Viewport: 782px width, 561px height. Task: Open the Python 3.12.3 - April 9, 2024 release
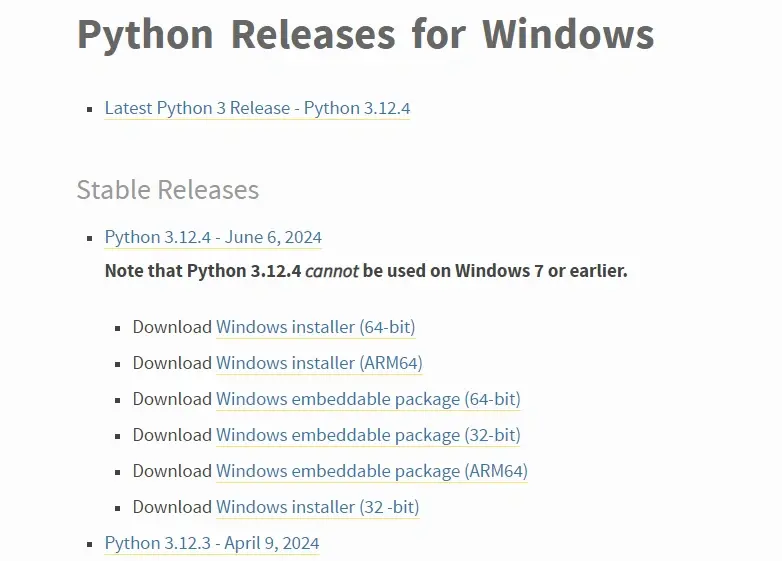pos(212,543)
